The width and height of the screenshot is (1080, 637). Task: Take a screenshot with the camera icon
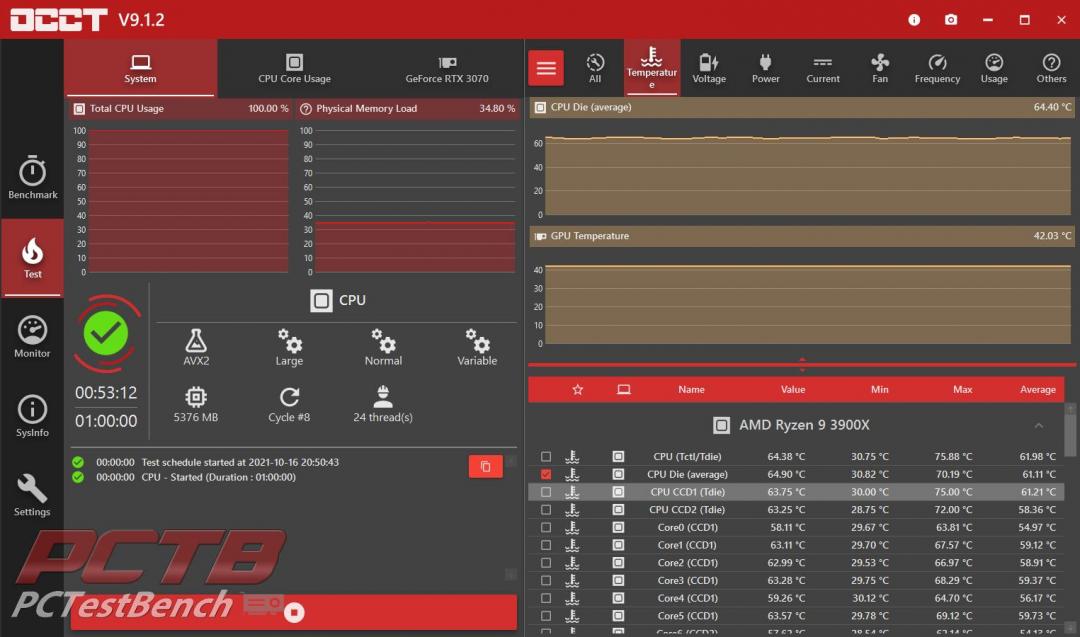951,20
